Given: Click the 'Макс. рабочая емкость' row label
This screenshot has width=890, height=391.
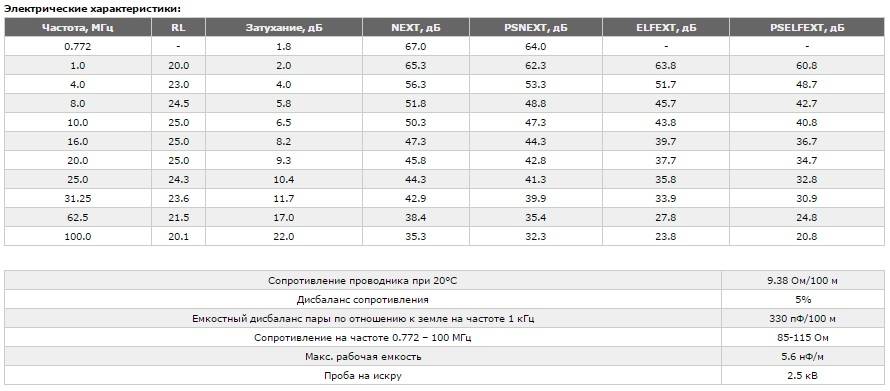Looking at the screenshot, I should 363,356.
